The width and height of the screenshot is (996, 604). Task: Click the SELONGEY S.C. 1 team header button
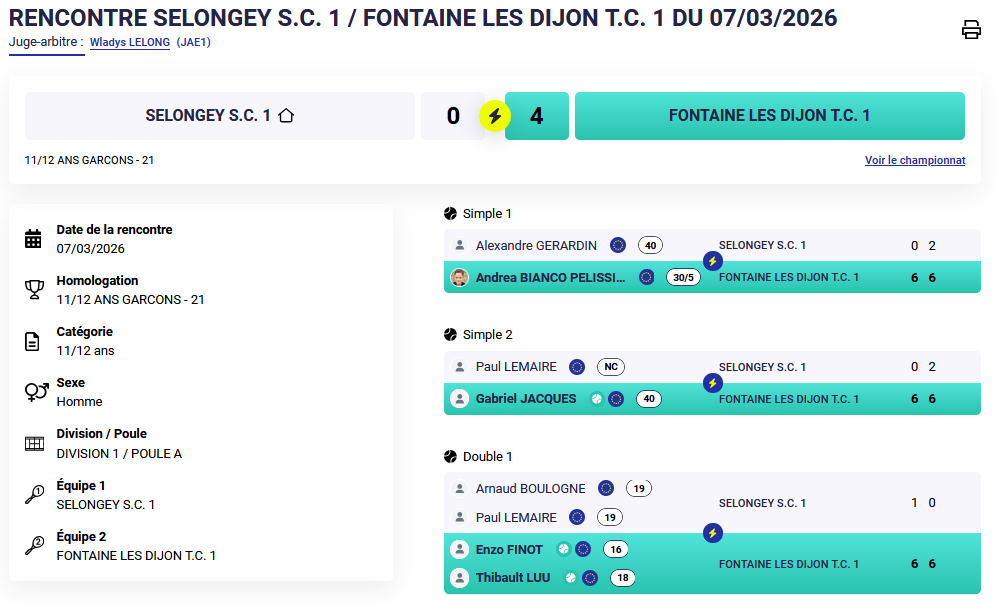pos(220,116)
